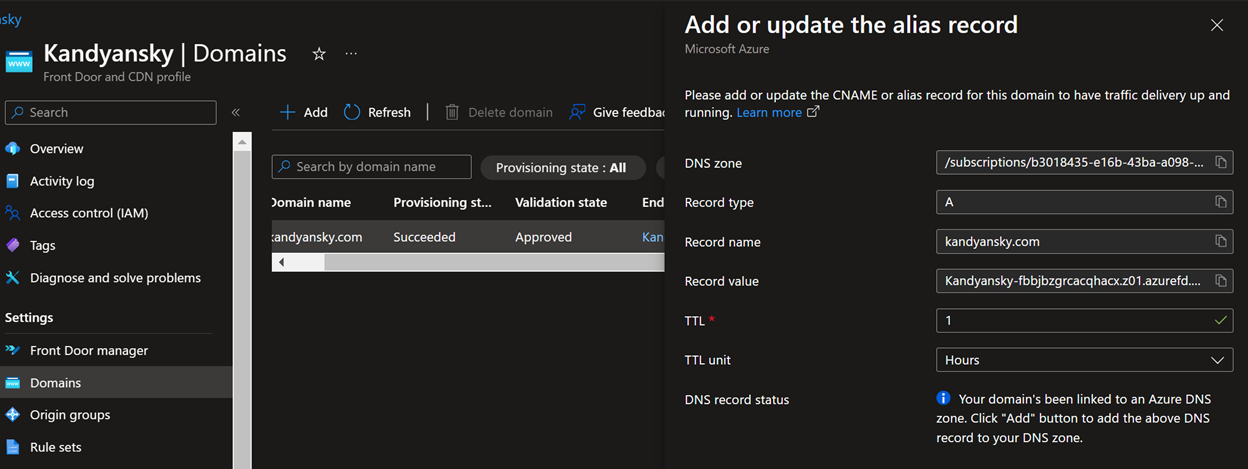Click the Approved validation state cell

coord(543,237)
